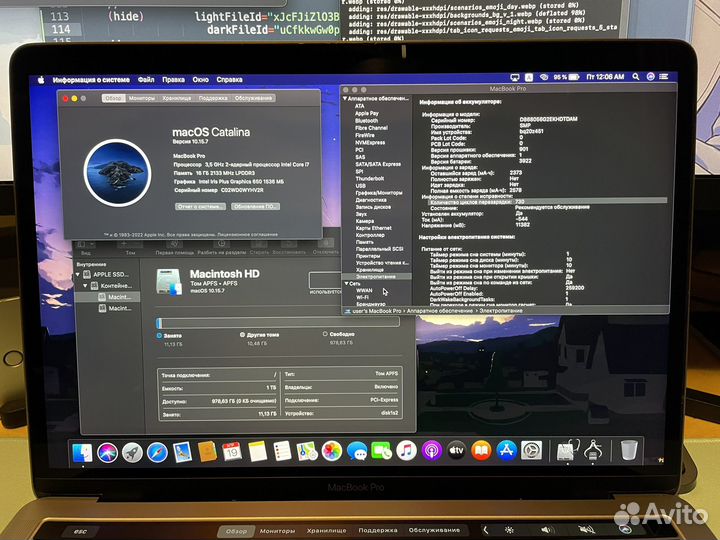This screenshot has width=720, height=540.
Task: Select NVMExpress in hardware list
Action: click(x=370, y=143)
